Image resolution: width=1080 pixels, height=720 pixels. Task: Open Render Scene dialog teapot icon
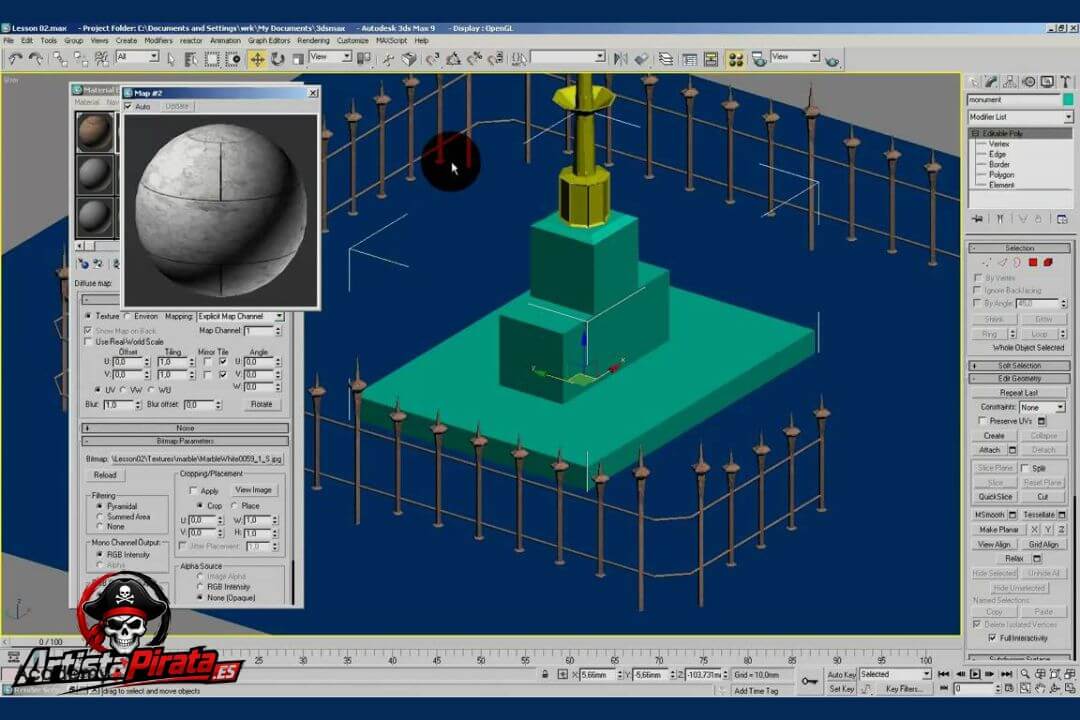(x=759, y=59)
